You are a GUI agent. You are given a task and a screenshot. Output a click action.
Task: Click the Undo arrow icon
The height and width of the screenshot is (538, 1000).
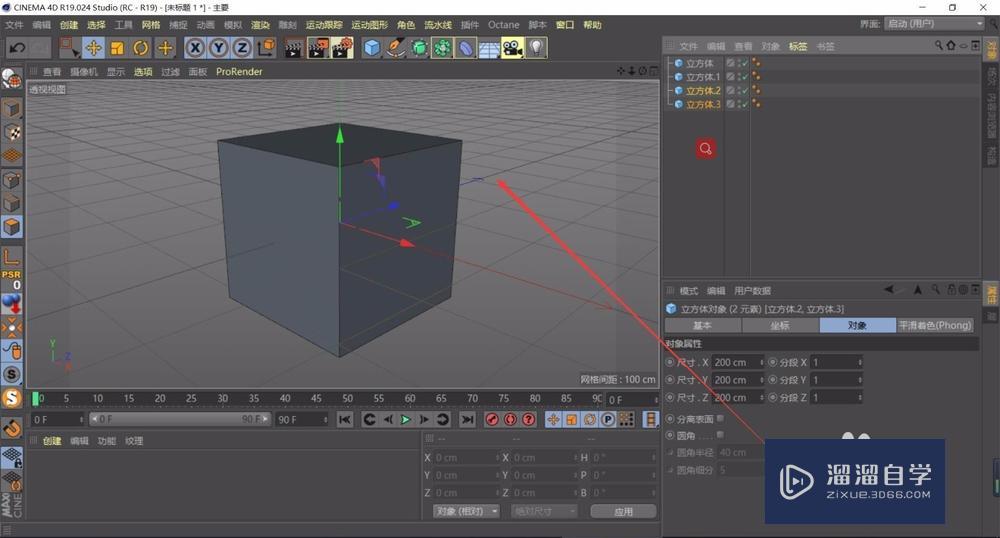tap(18, 48)
